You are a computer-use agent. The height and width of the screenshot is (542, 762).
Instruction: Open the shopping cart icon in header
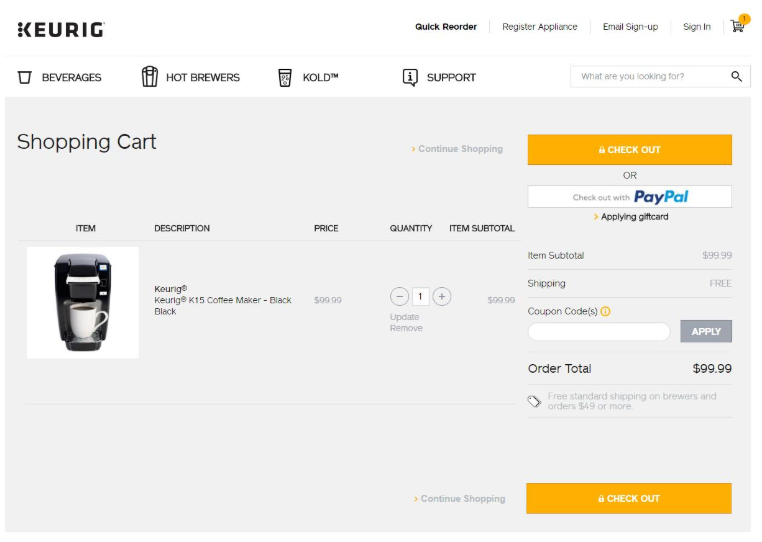738,26
